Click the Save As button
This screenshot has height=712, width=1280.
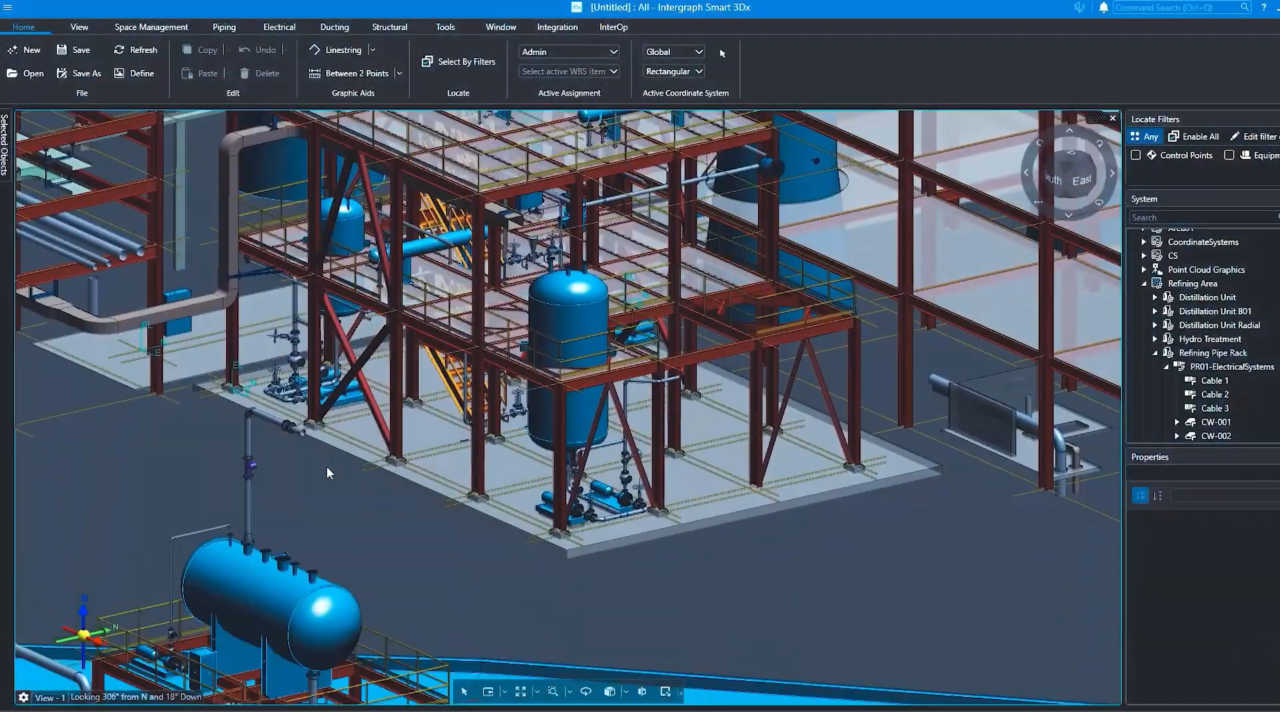click(x=78, y=73)
